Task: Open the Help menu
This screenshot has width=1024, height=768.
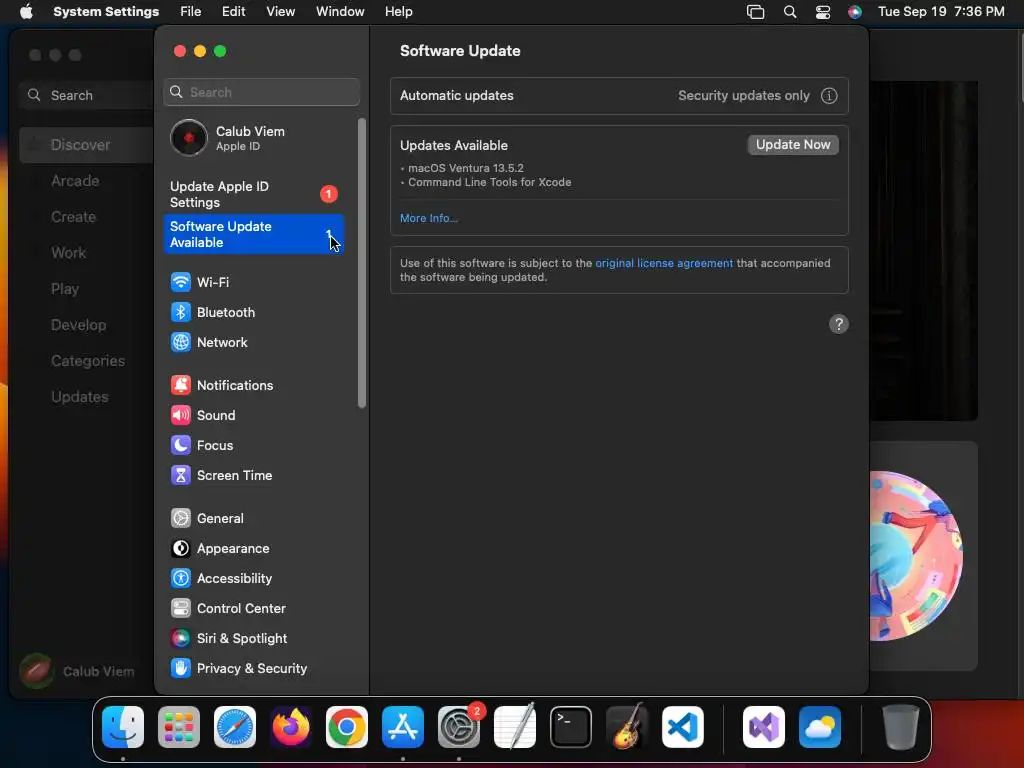Action: (398, 12)
